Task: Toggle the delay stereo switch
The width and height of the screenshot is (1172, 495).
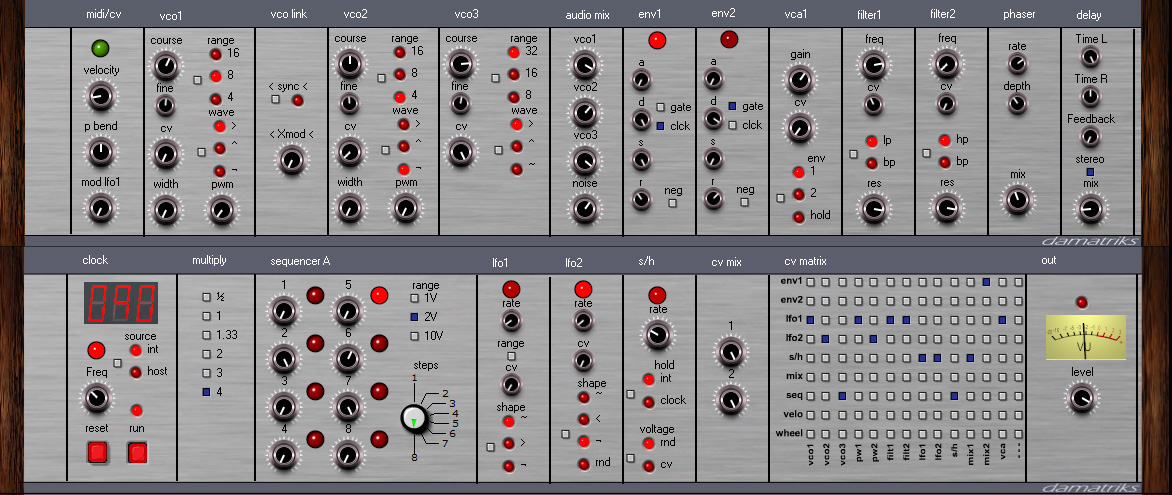Action: point(1090,171)
